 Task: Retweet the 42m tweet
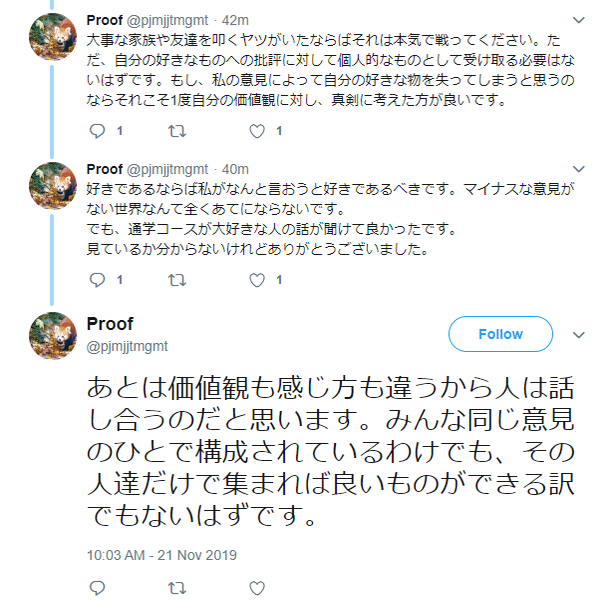tap(178, 131)
